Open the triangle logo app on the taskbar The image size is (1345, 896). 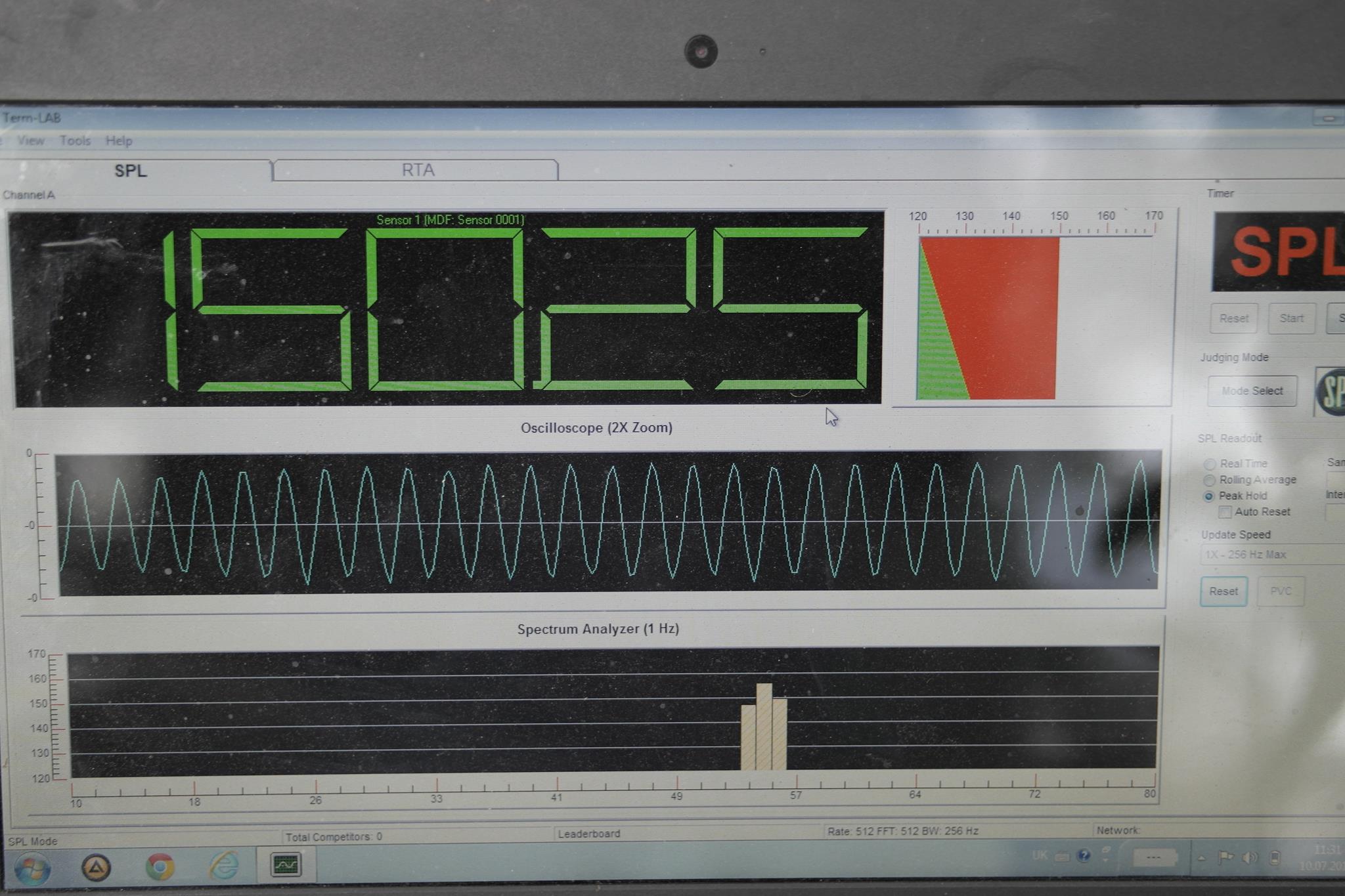(96, 868)
